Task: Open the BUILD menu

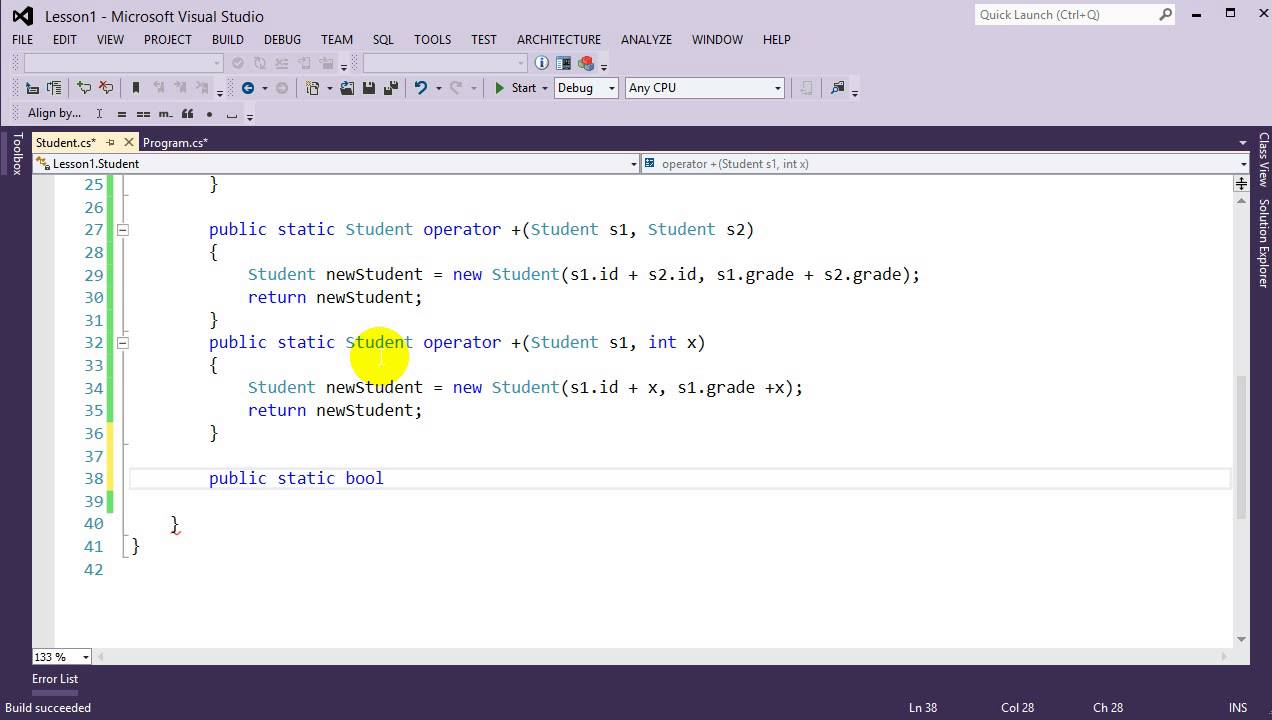Action: pos(228,39)
